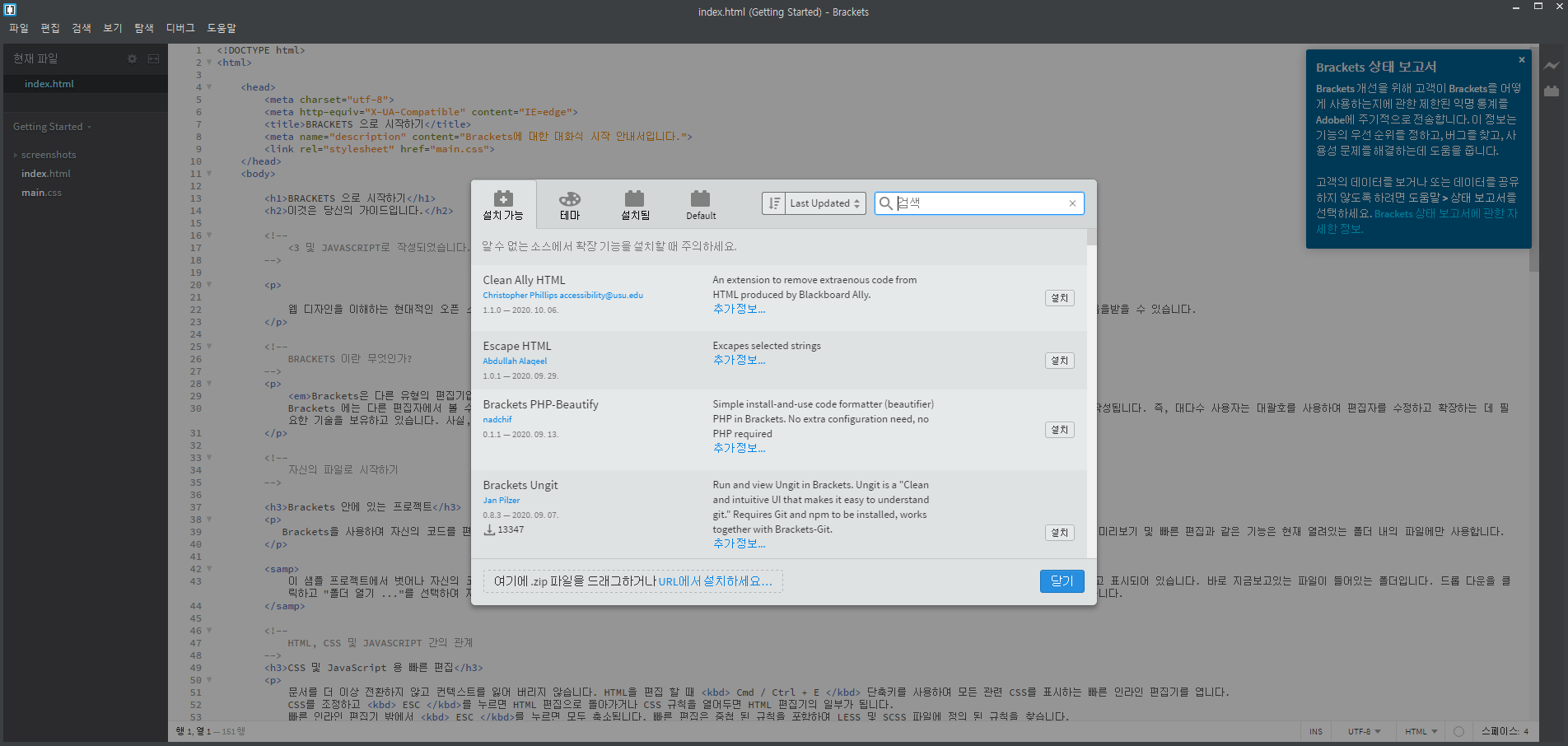Install the Brackets Ungit extension
1568x746 pixels.
1060,533
